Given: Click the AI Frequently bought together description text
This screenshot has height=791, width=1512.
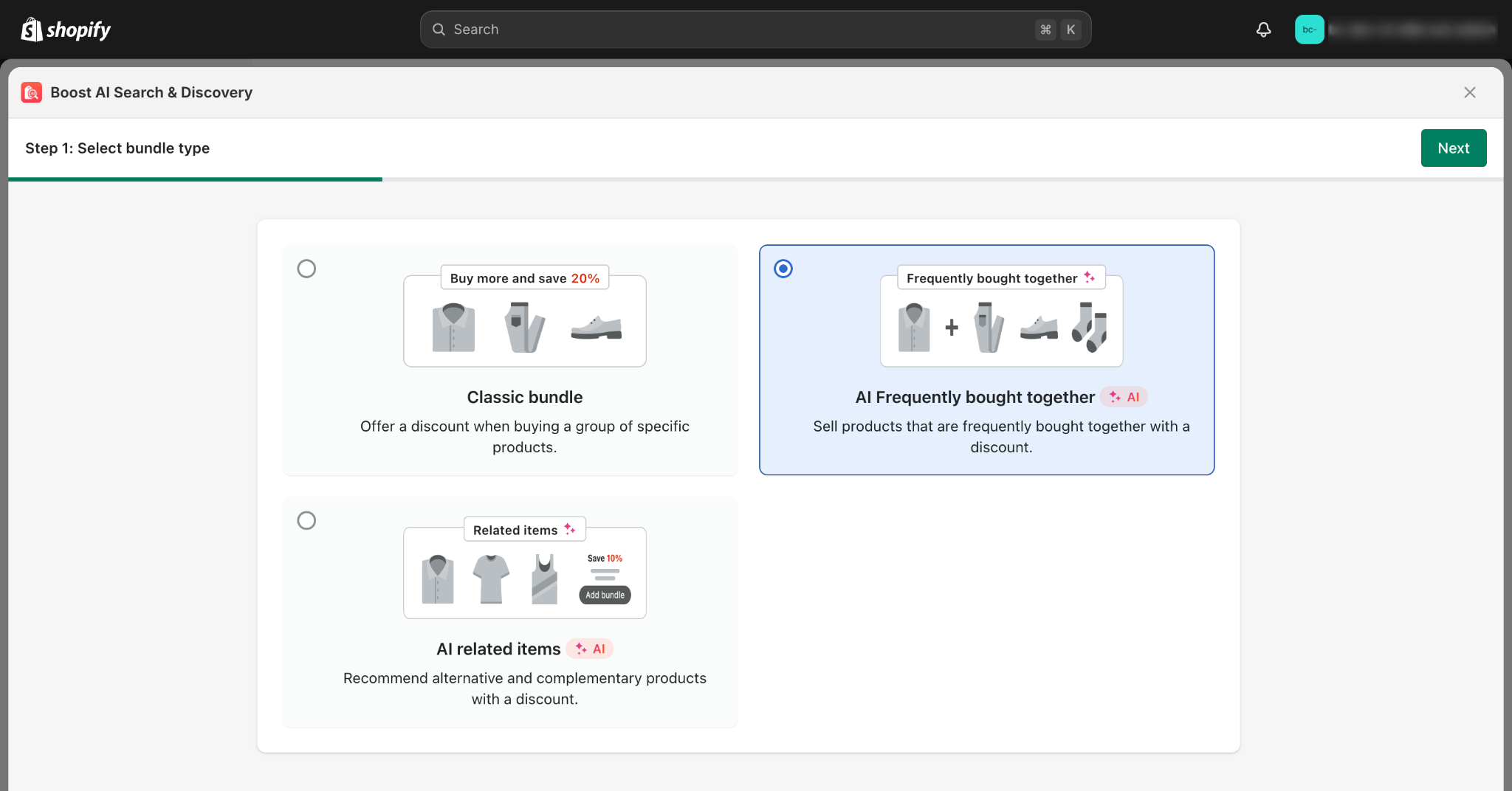Looking at the screenshot, I should tap(1002, 437).
